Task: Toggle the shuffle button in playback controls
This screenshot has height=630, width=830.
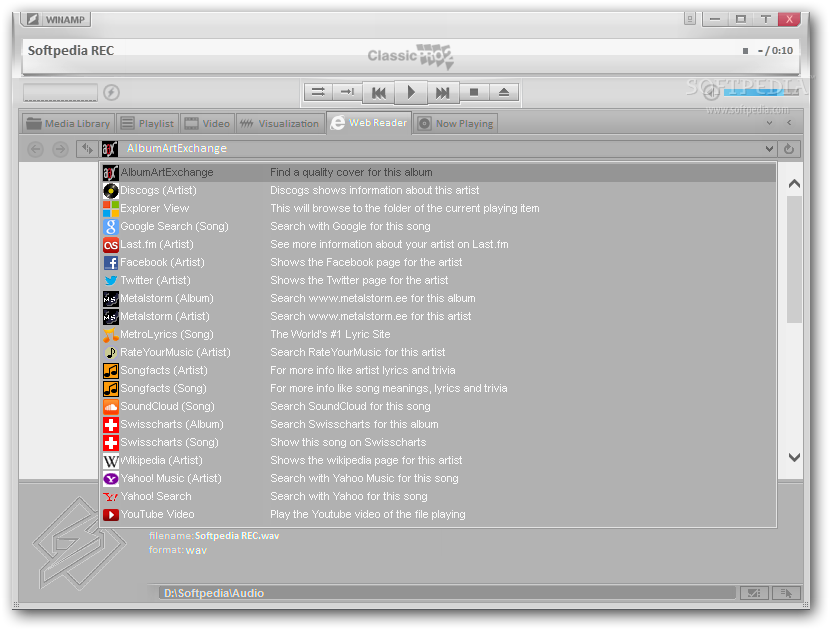Action: click(318, 92)
